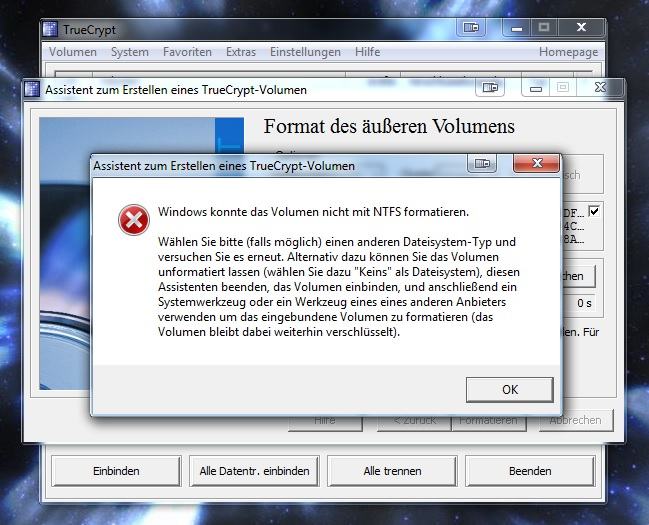Open the Extras menu in TrueCrypt
Screen dimensions: 649x525
(x=241, y=52)
